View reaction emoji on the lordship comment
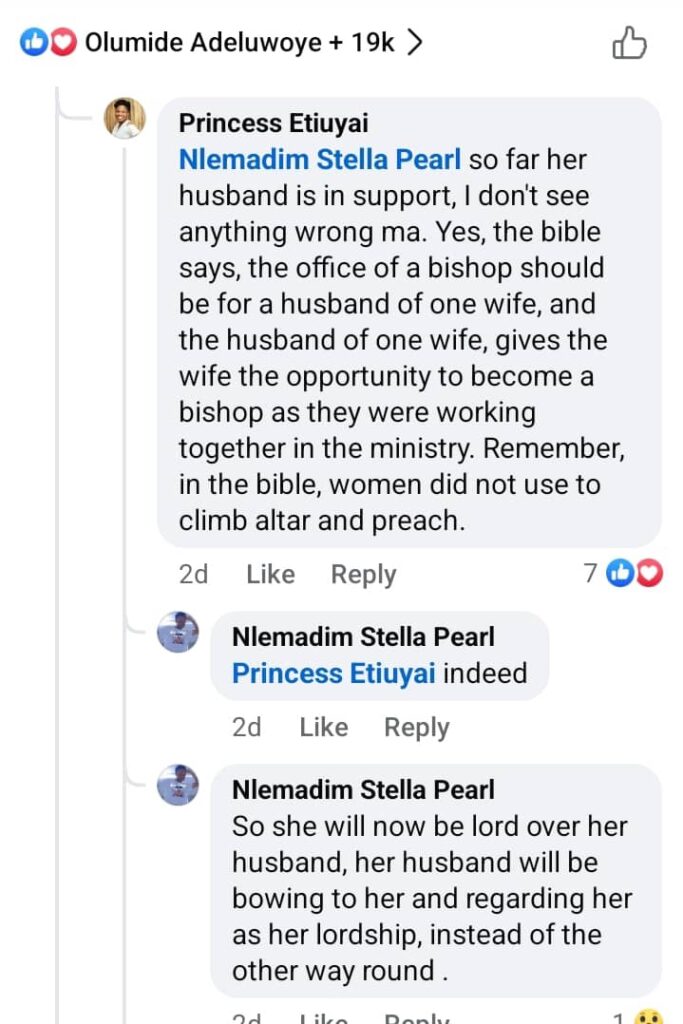 point(648,1017)
